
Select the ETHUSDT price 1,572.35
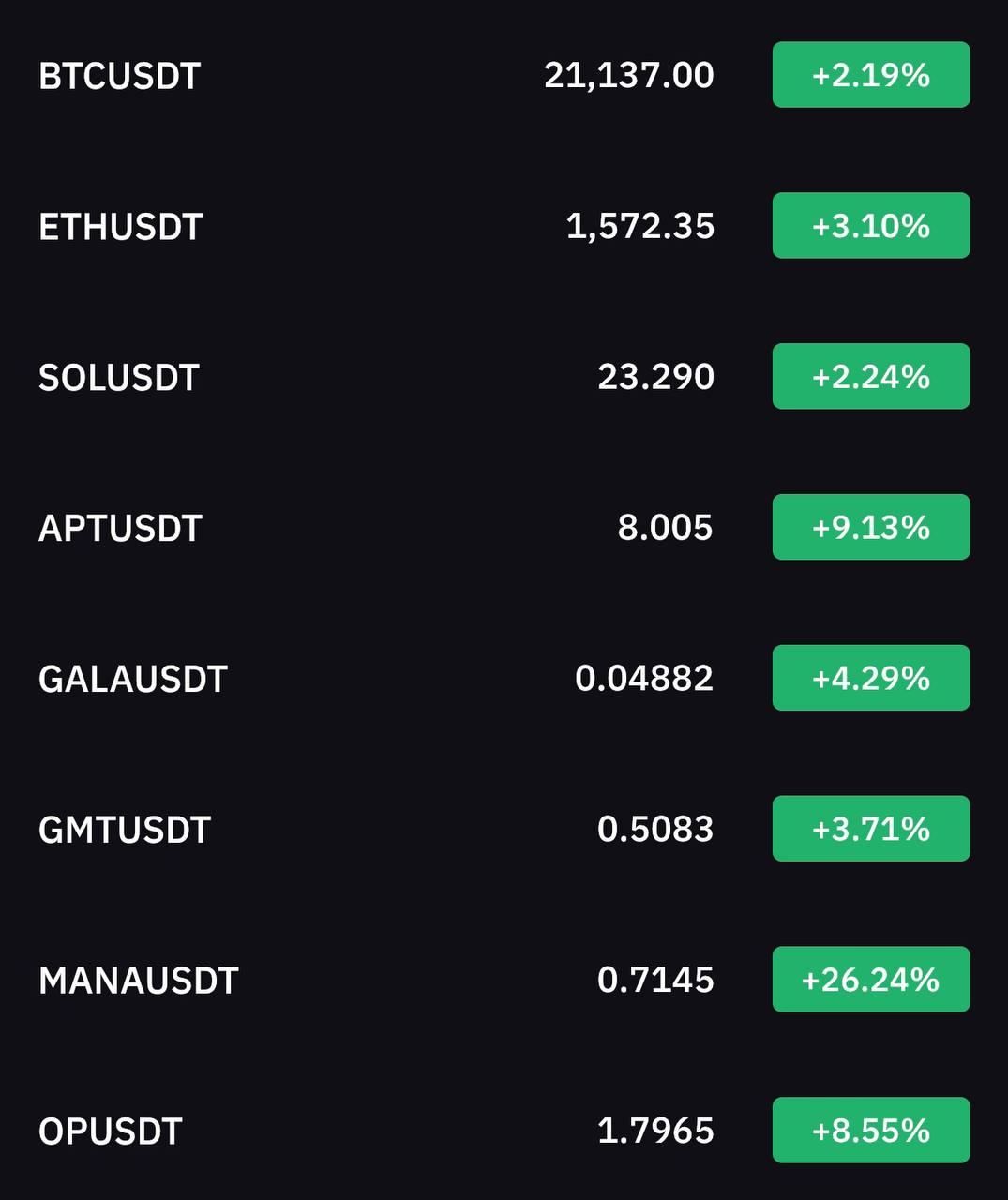pos(639,226)
